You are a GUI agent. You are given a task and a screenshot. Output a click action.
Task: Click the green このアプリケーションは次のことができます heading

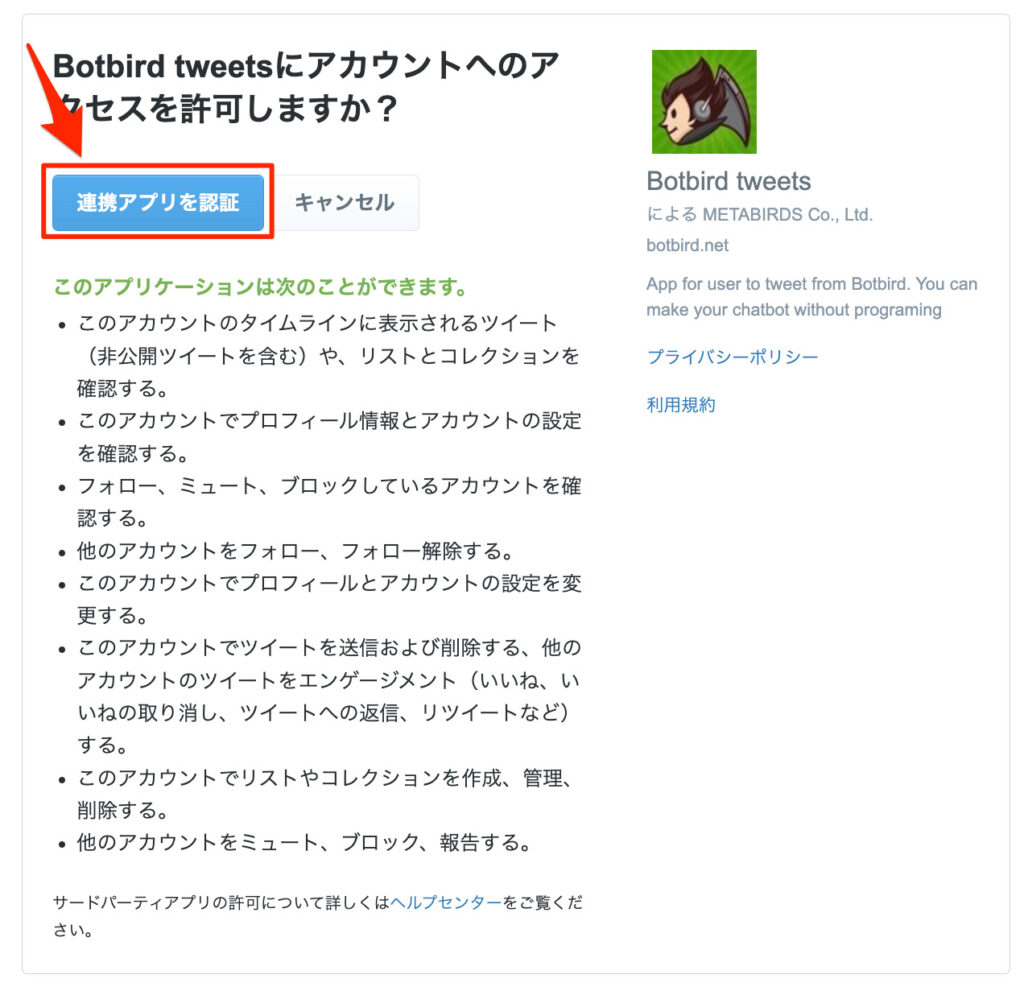click(260, 287)
